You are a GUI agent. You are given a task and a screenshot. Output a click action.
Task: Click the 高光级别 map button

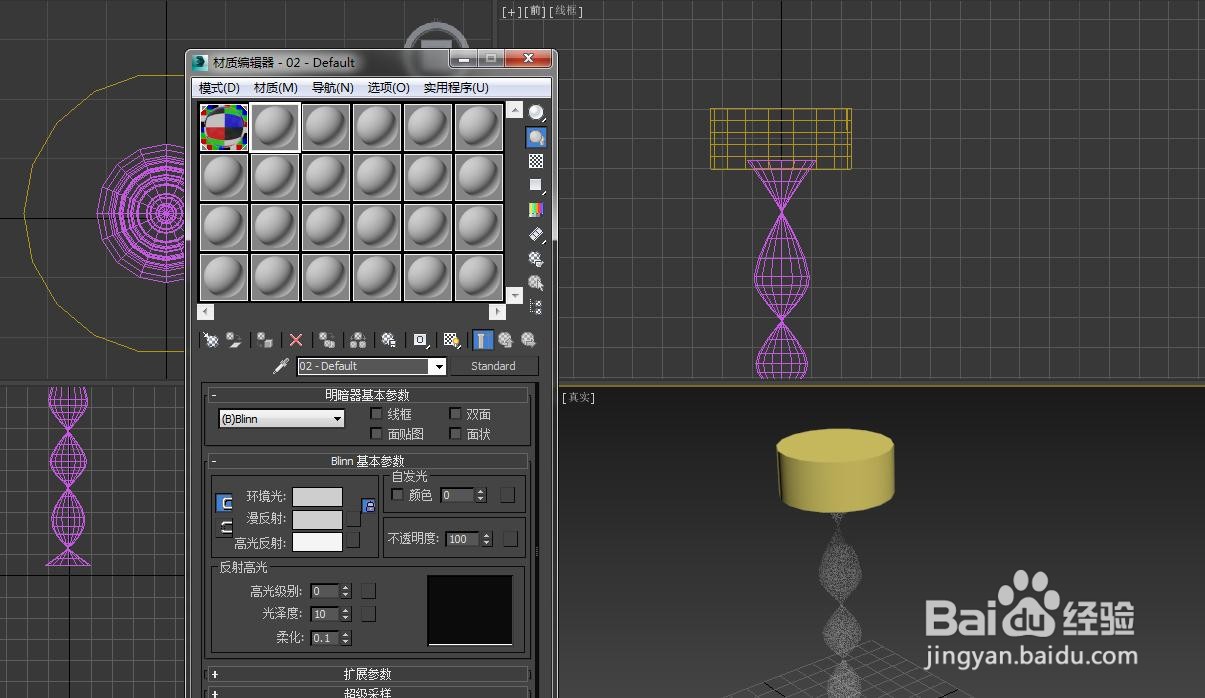click(368, 591)
